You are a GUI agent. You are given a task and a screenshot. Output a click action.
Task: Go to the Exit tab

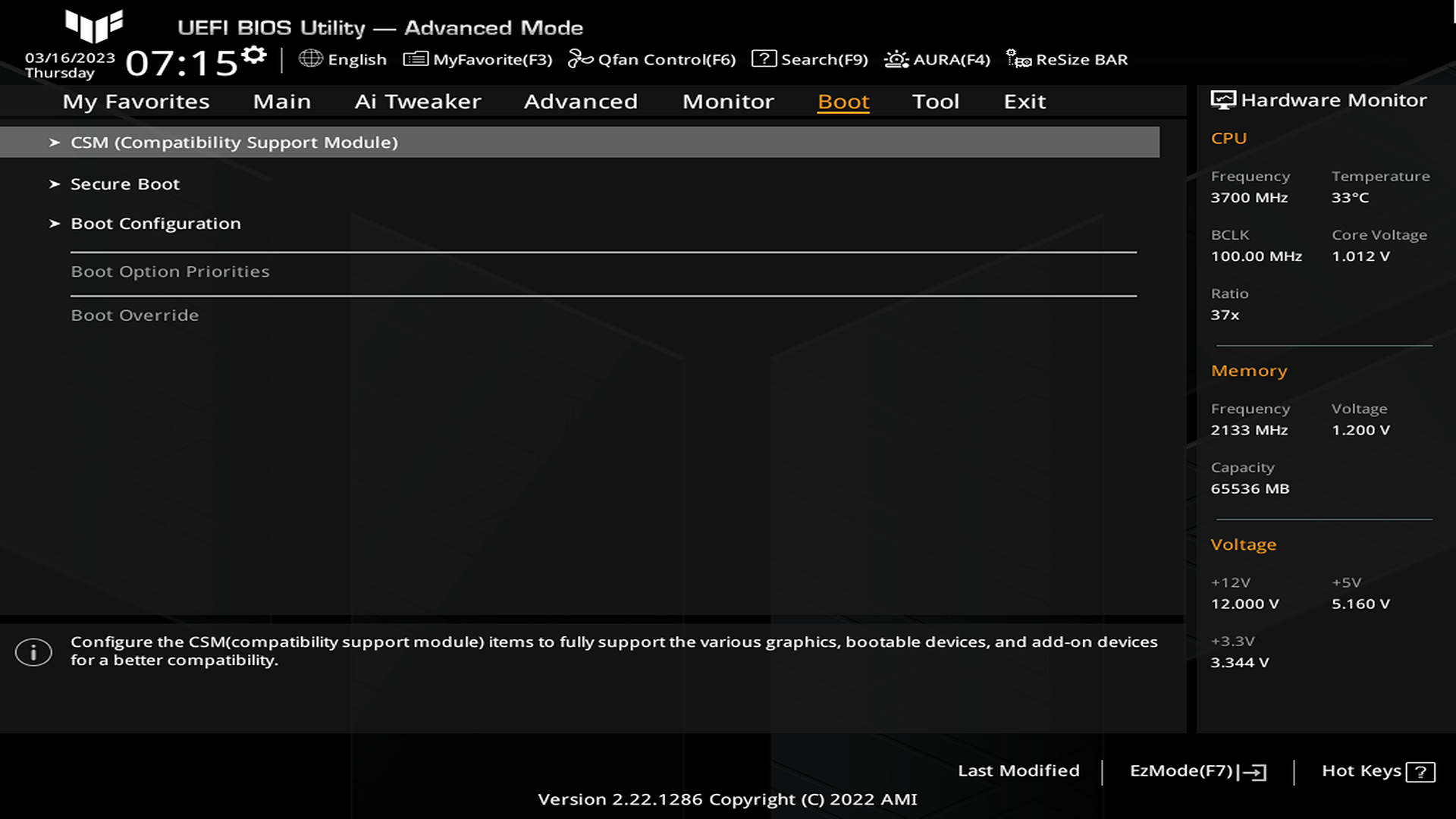pyautogui.click(x=1025, y=102)
